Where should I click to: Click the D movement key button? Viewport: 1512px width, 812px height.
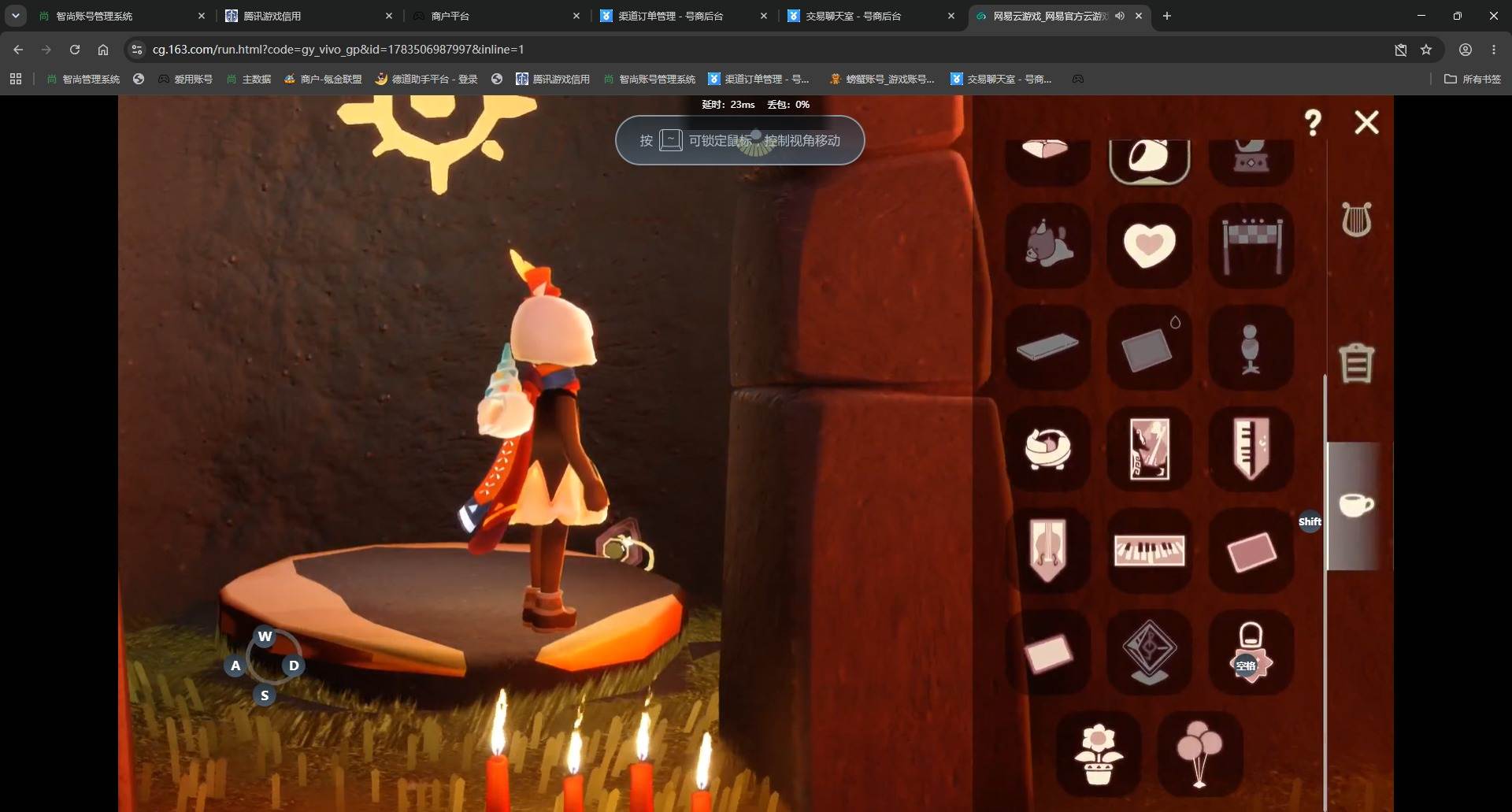click(x=294, y=666)
